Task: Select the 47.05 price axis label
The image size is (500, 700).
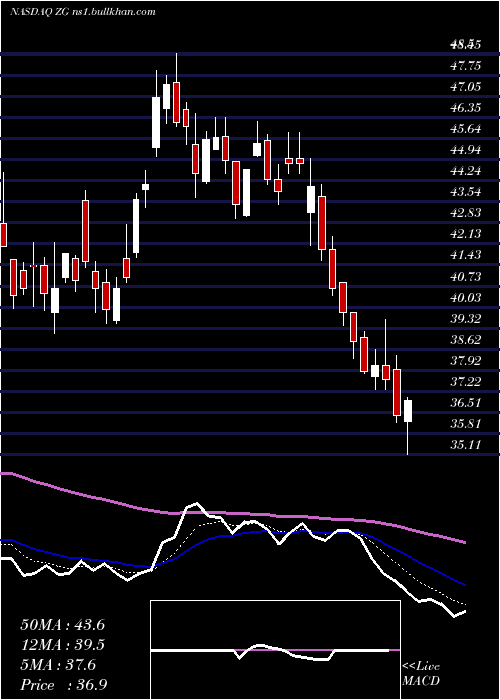Action: coord(465,87)
